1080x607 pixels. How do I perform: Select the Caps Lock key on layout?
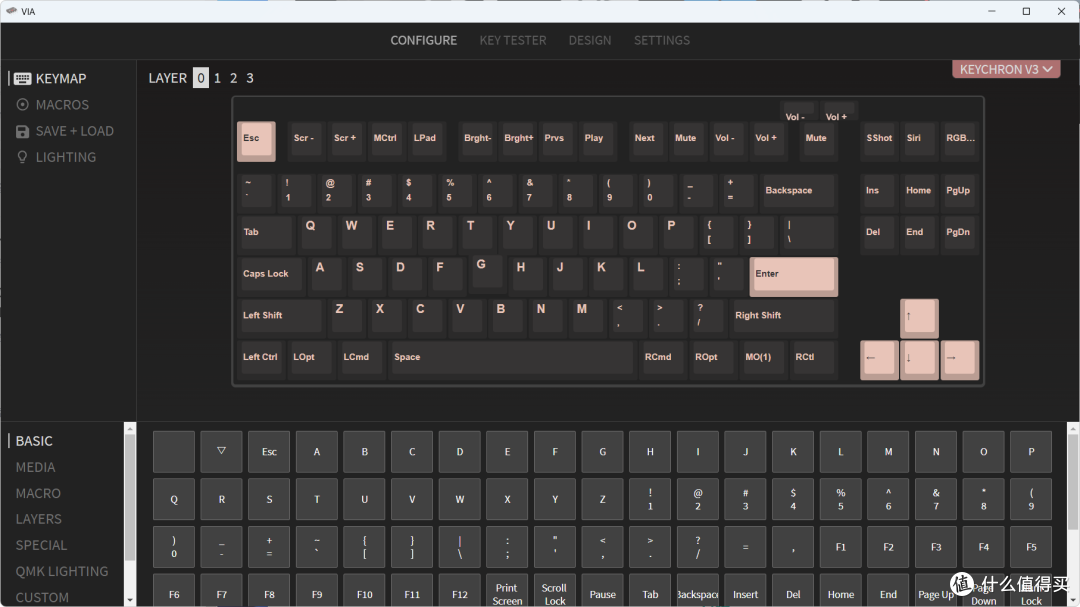[x=270, y=274]
